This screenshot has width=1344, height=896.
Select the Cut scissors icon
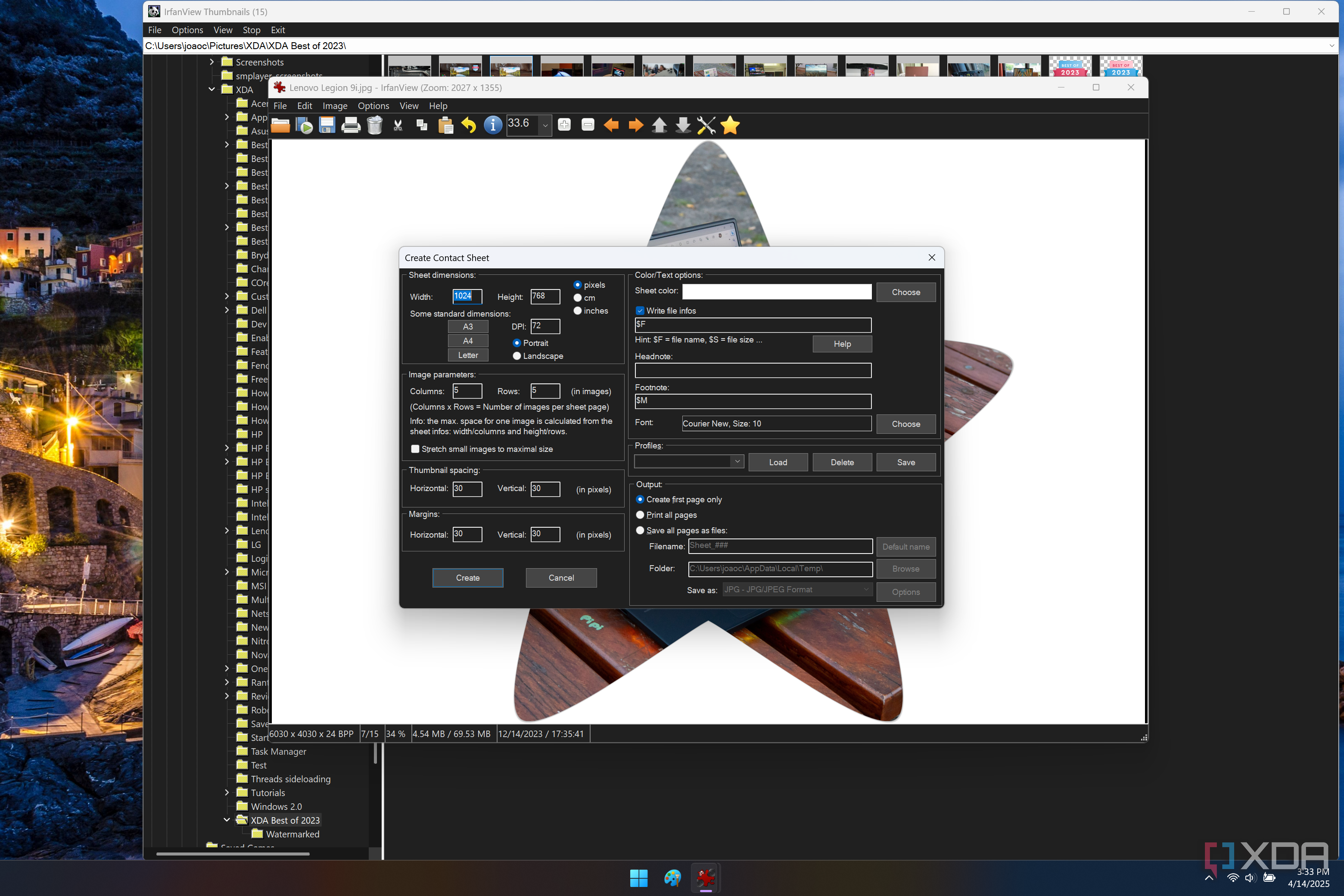398,125
